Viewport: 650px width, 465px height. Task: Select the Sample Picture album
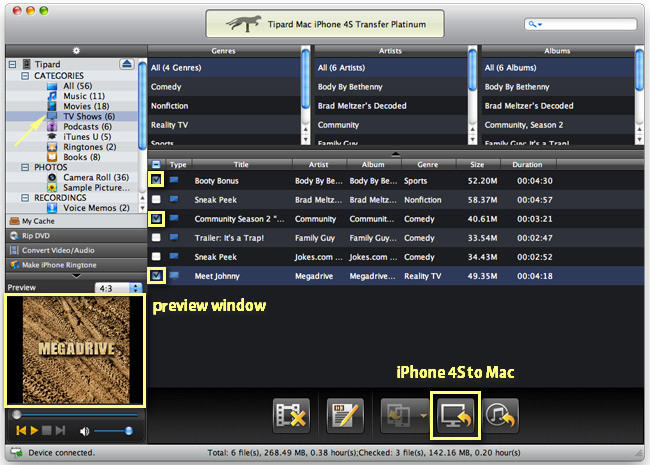pos(96,187)
